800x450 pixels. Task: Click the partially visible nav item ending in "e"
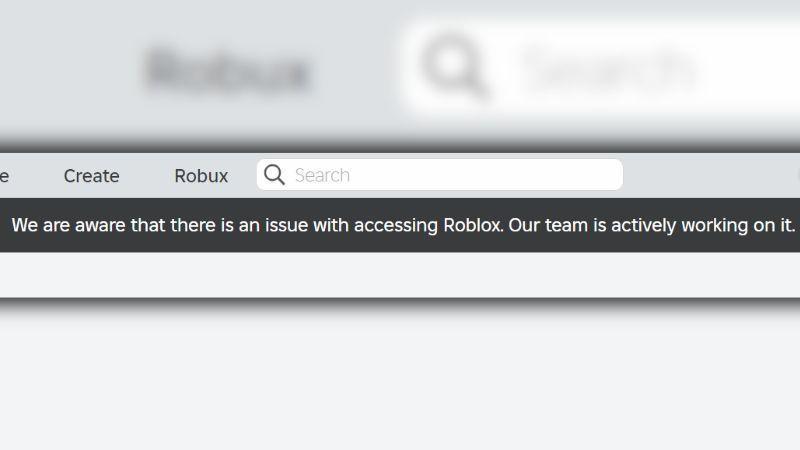point(4,177)
